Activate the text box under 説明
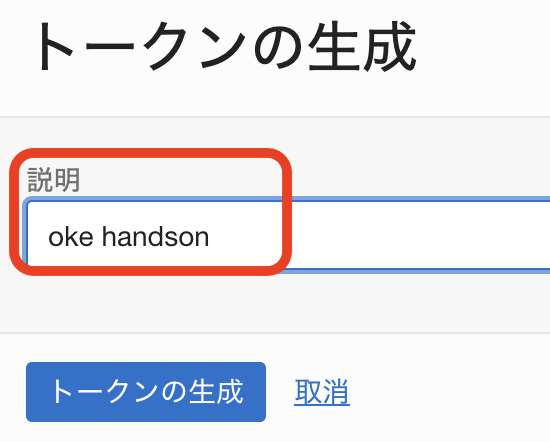The image size is (550, 442). pyautogui.click(x=288, y=236)
